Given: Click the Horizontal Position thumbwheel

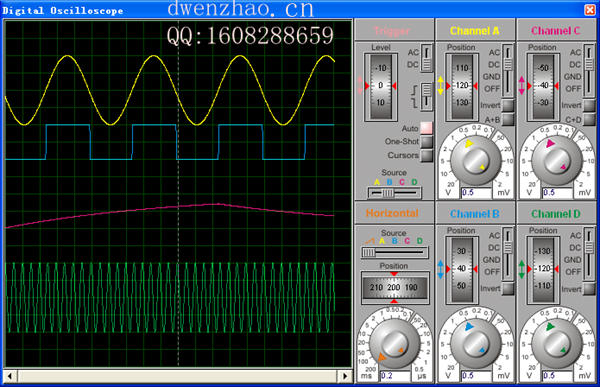Looking at the screenshot, I should coord(394,287).
